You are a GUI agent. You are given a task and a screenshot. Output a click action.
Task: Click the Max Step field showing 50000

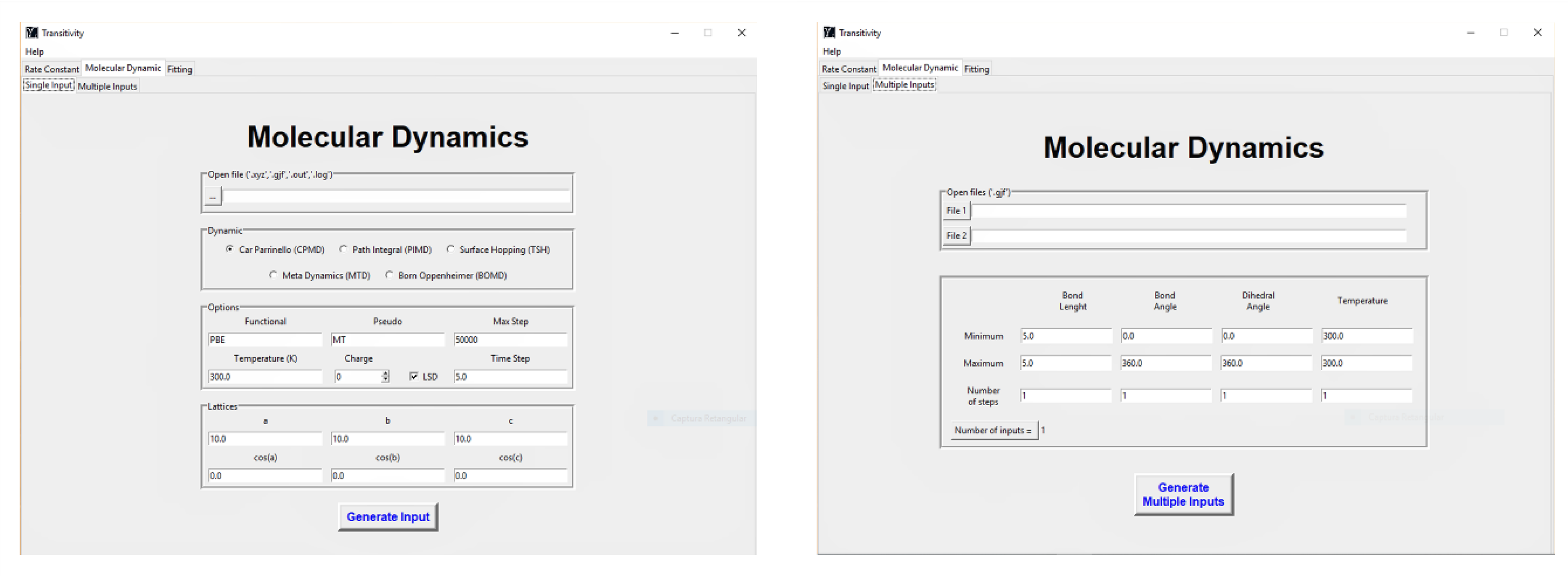click(510, 340)
